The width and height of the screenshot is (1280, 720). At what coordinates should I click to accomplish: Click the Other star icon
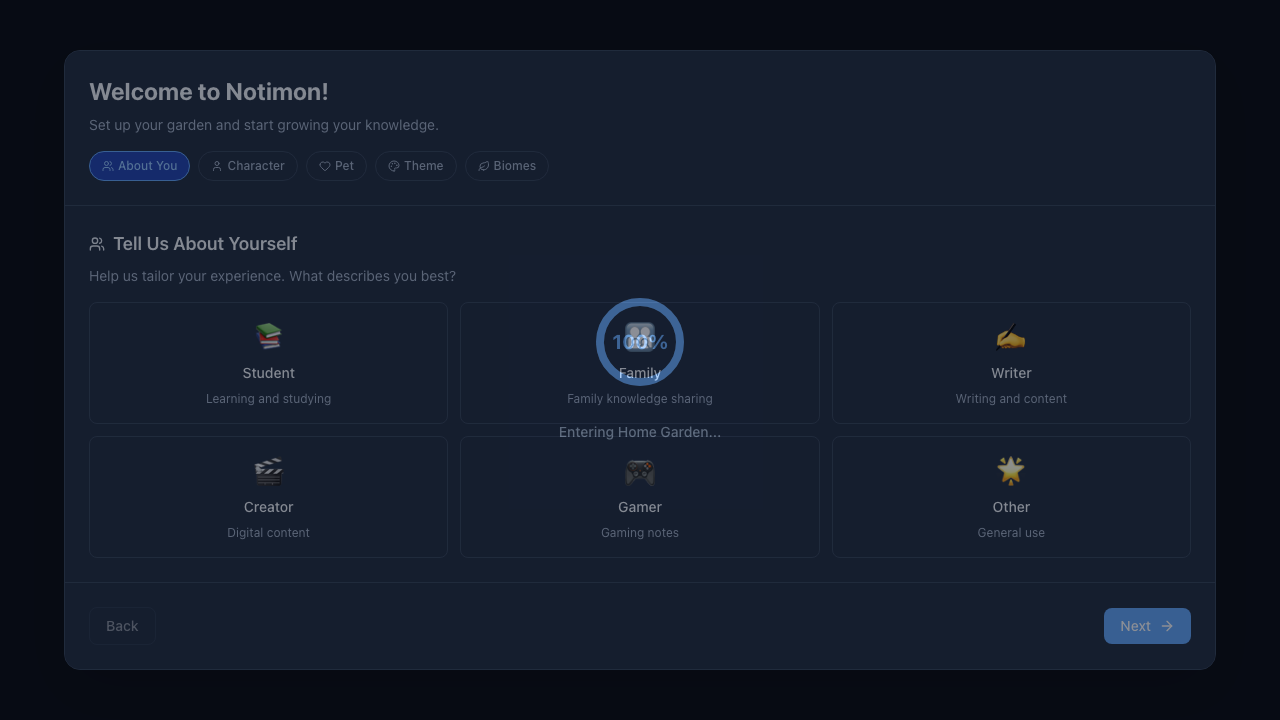coord(1011,470)
